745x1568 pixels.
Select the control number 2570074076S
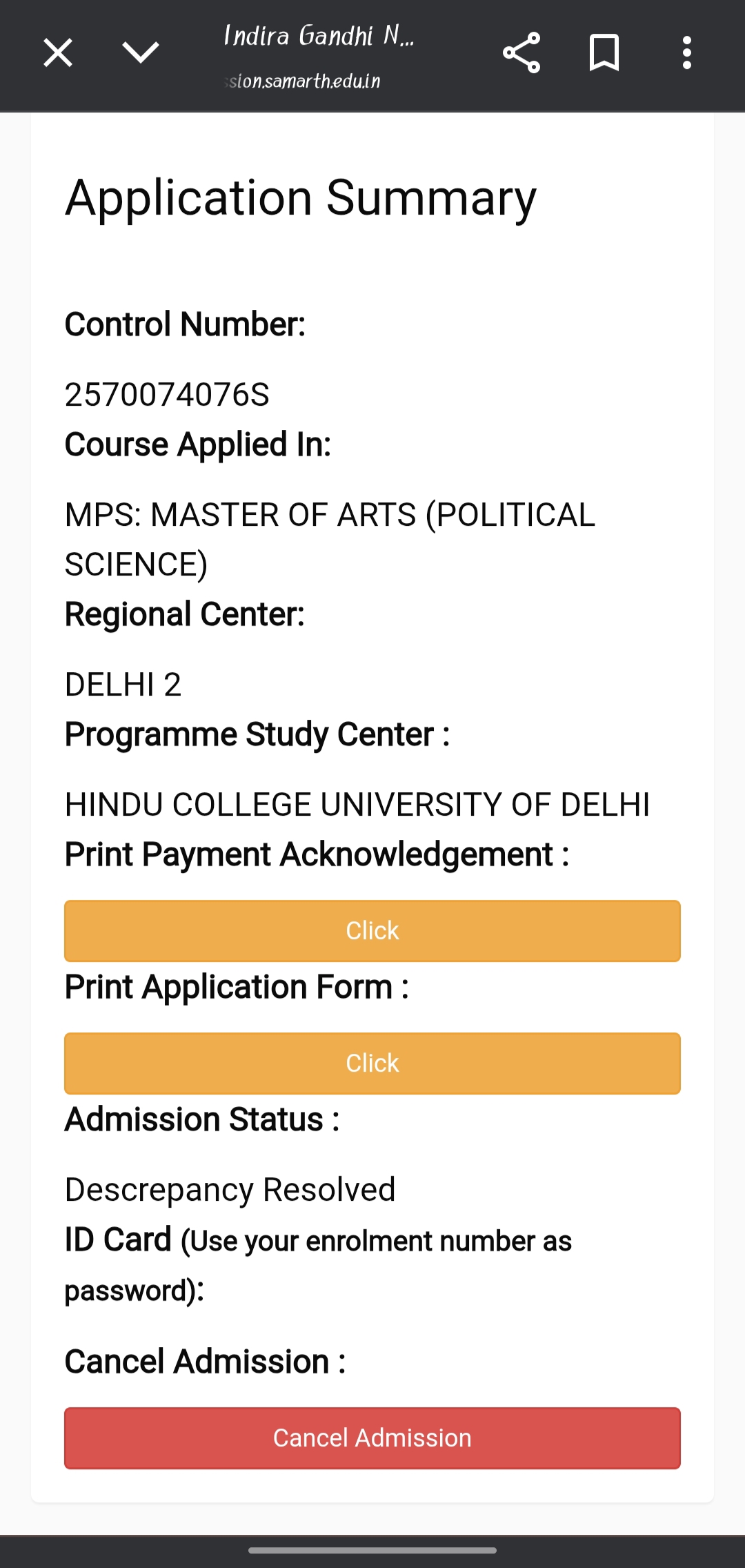click(167, 395)
